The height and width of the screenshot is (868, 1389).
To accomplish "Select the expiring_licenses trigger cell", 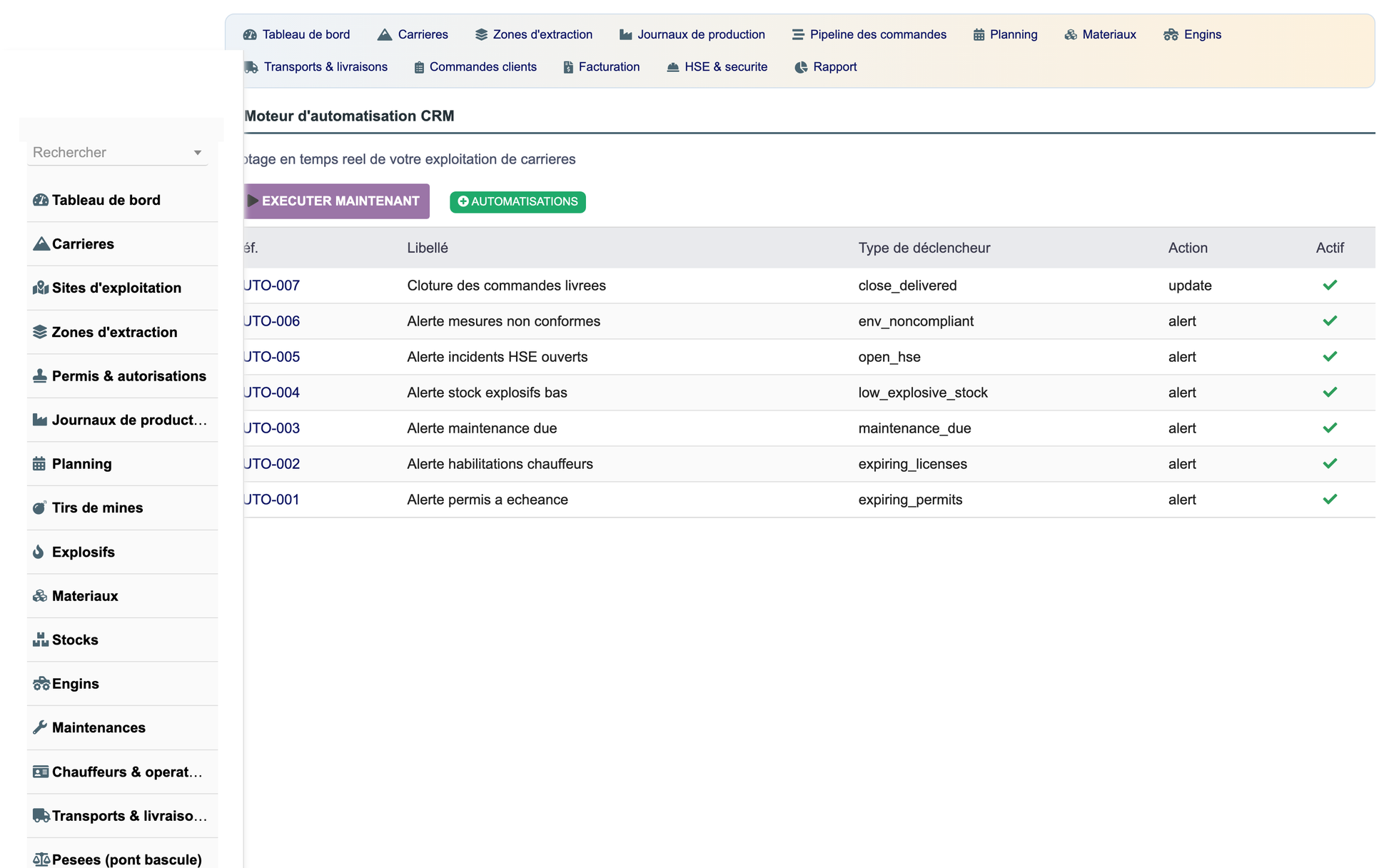I will [x=912, y=464].
